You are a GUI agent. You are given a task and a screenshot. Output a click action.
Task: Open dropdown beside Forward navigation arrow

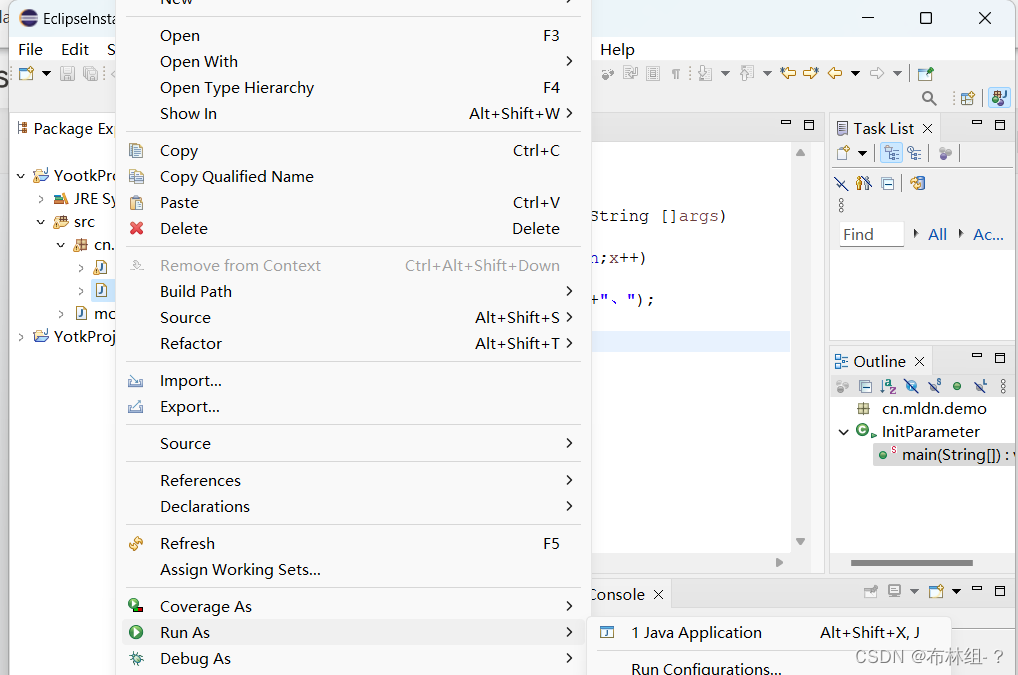[897, 73]
